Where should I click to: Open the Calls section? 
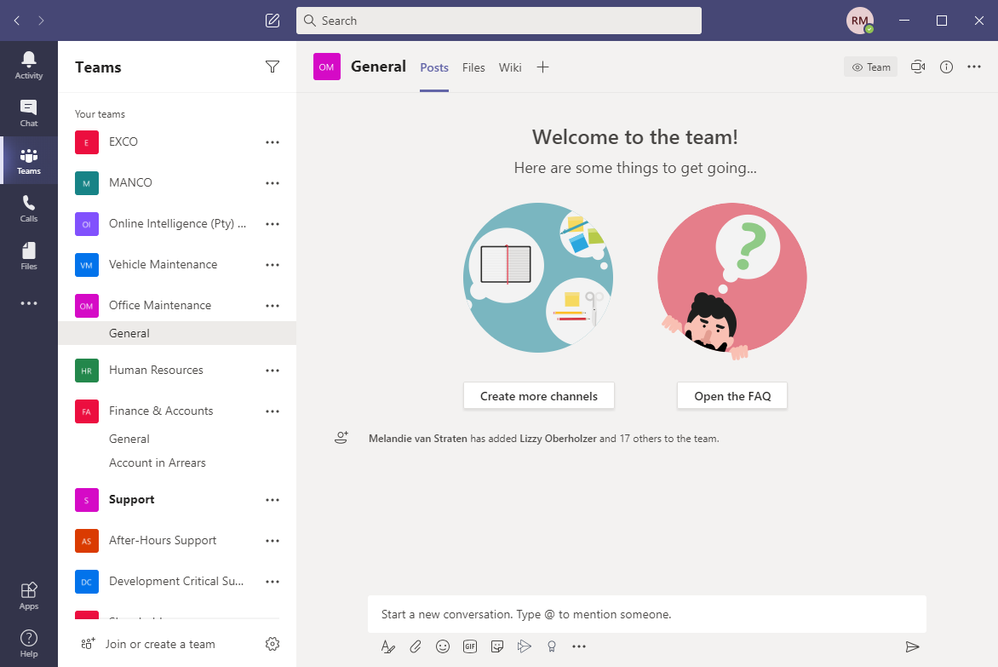point(29,209)
